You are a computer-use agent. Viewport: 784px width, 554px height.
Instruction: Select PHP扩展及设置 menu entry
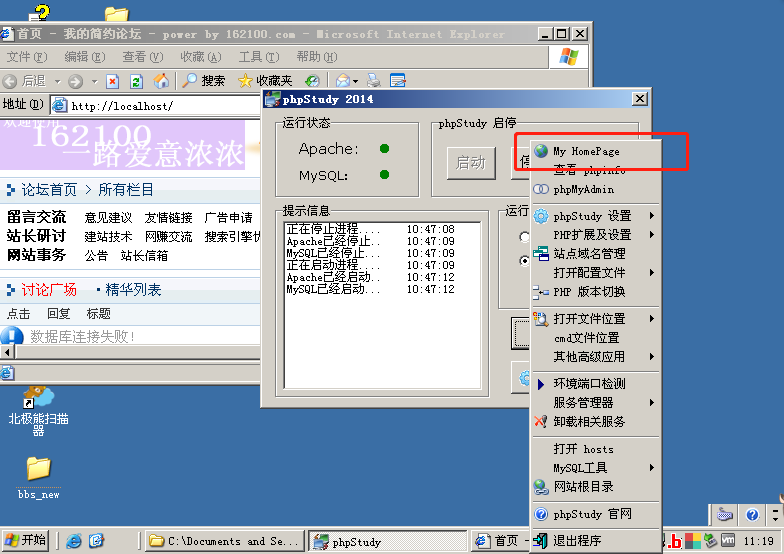[x=596, y=234]
